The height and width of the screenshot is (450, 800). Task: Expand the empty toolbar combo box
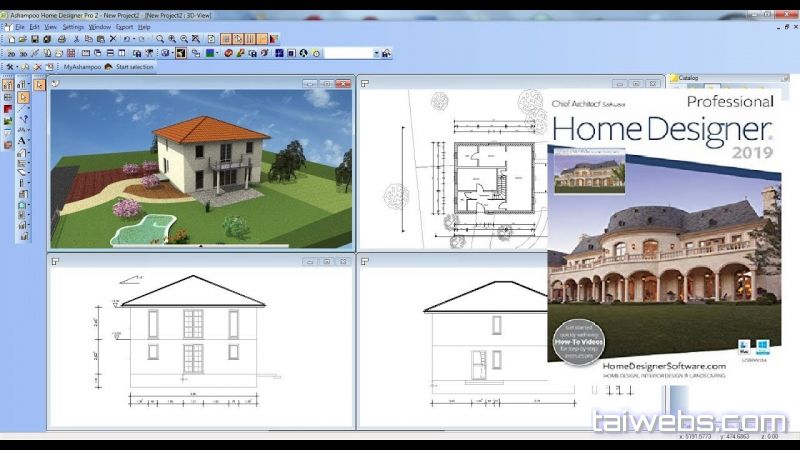(x=377, y=53)
